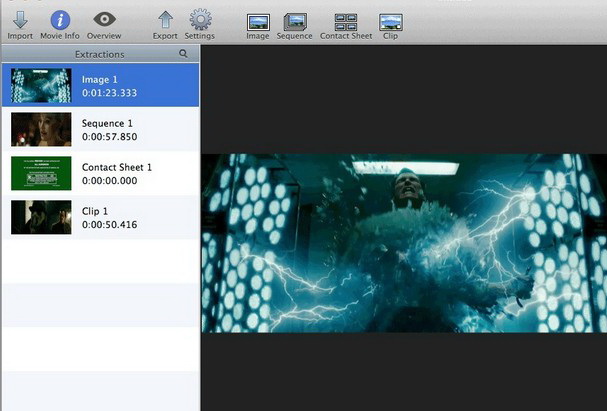The image size is (607, 411).
Task: Click timestamp 0:00:57.850
Action: coord(110,137)
